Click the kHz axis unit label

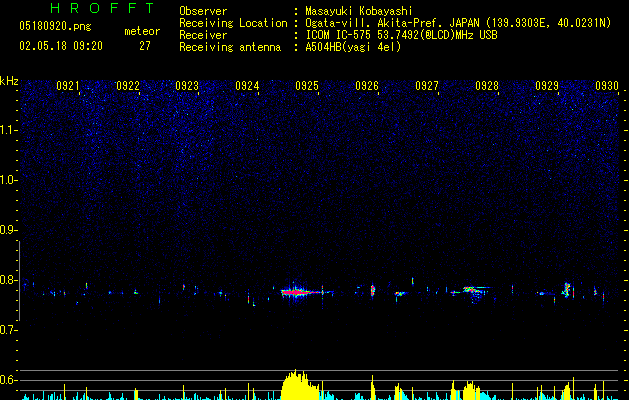[9, 81]
